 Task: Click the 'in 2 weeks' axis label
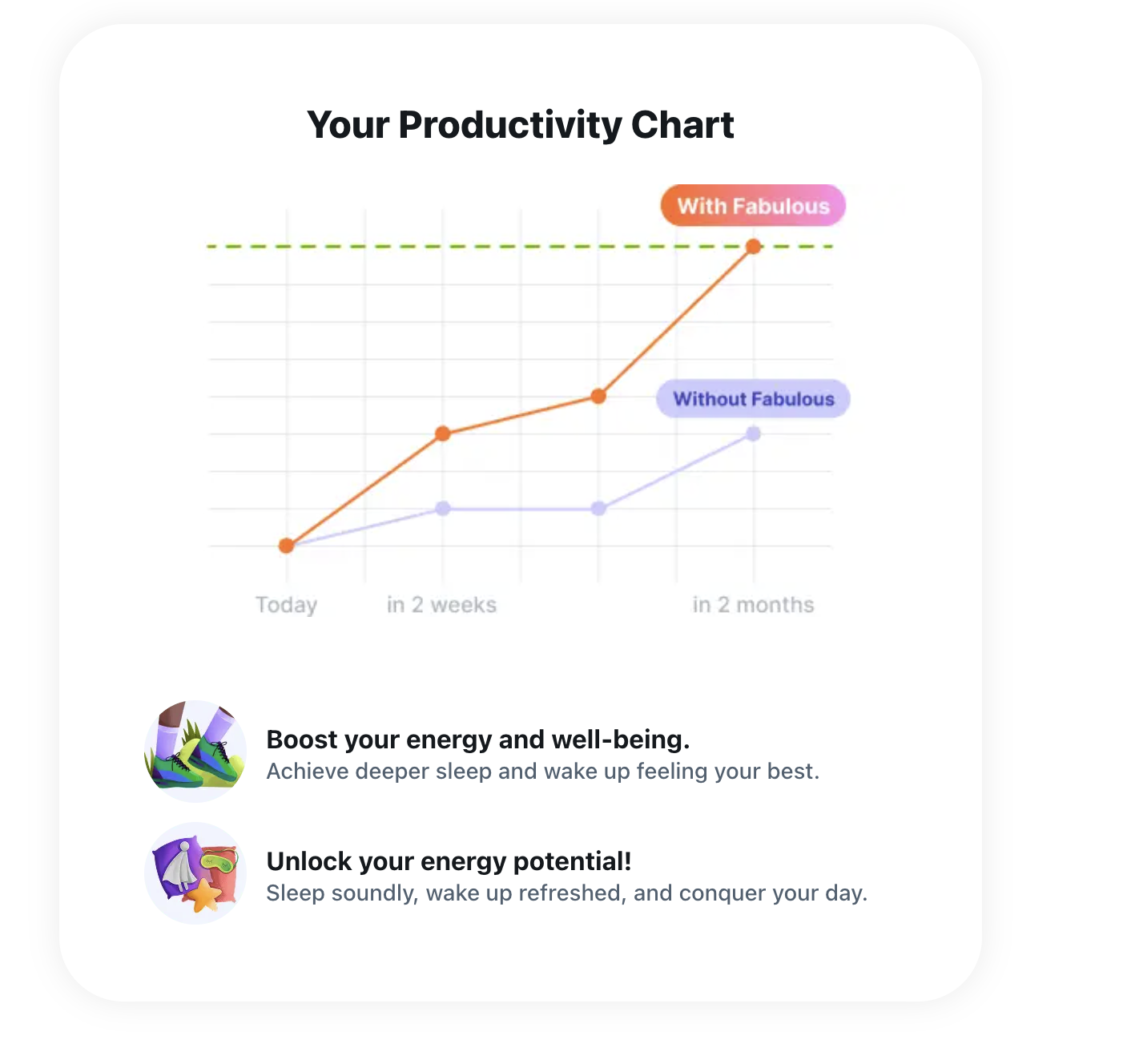click(441, 605)
